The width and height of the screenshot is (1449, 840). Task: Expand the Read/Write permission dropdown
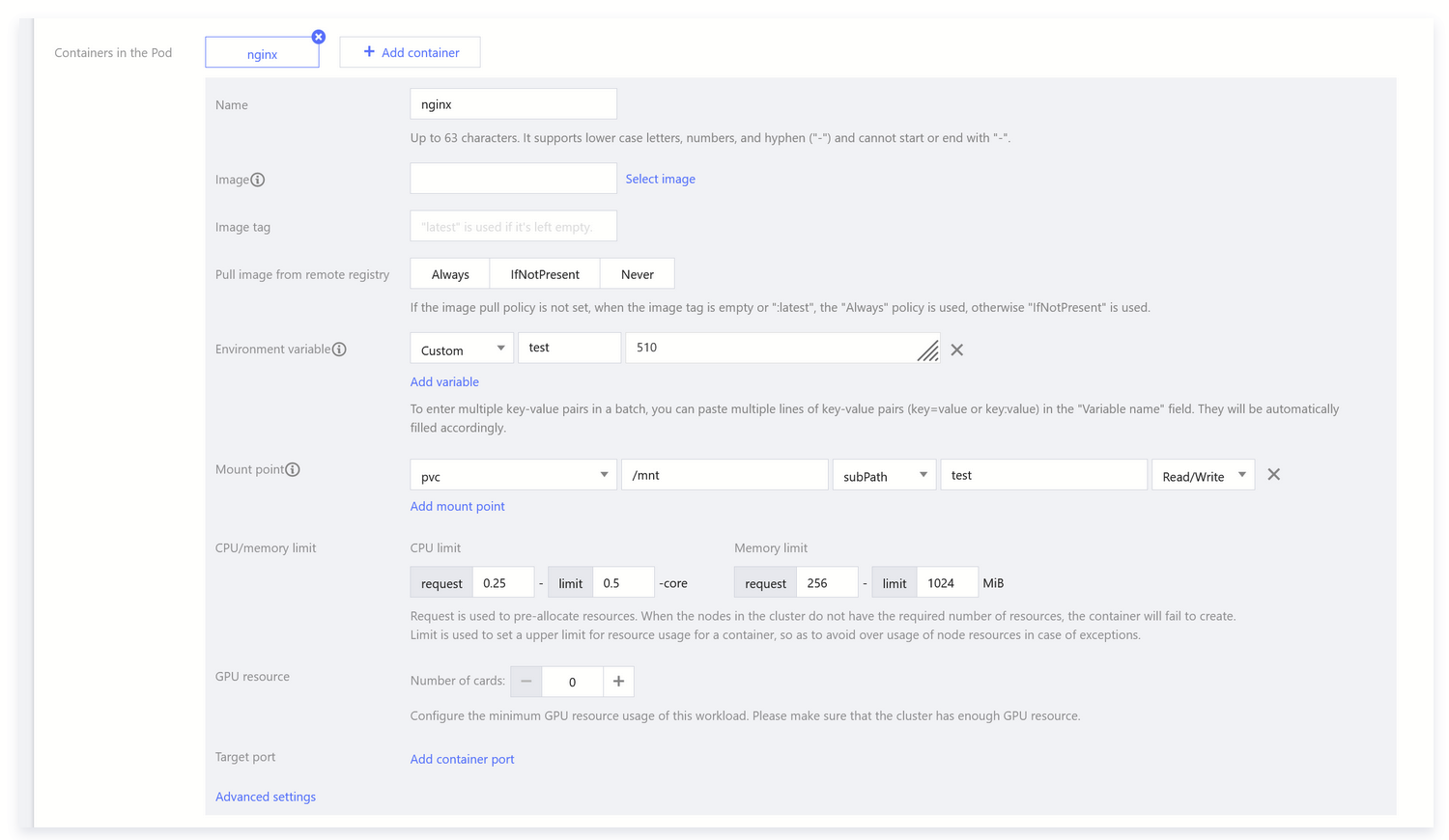tap(1203, 475)
